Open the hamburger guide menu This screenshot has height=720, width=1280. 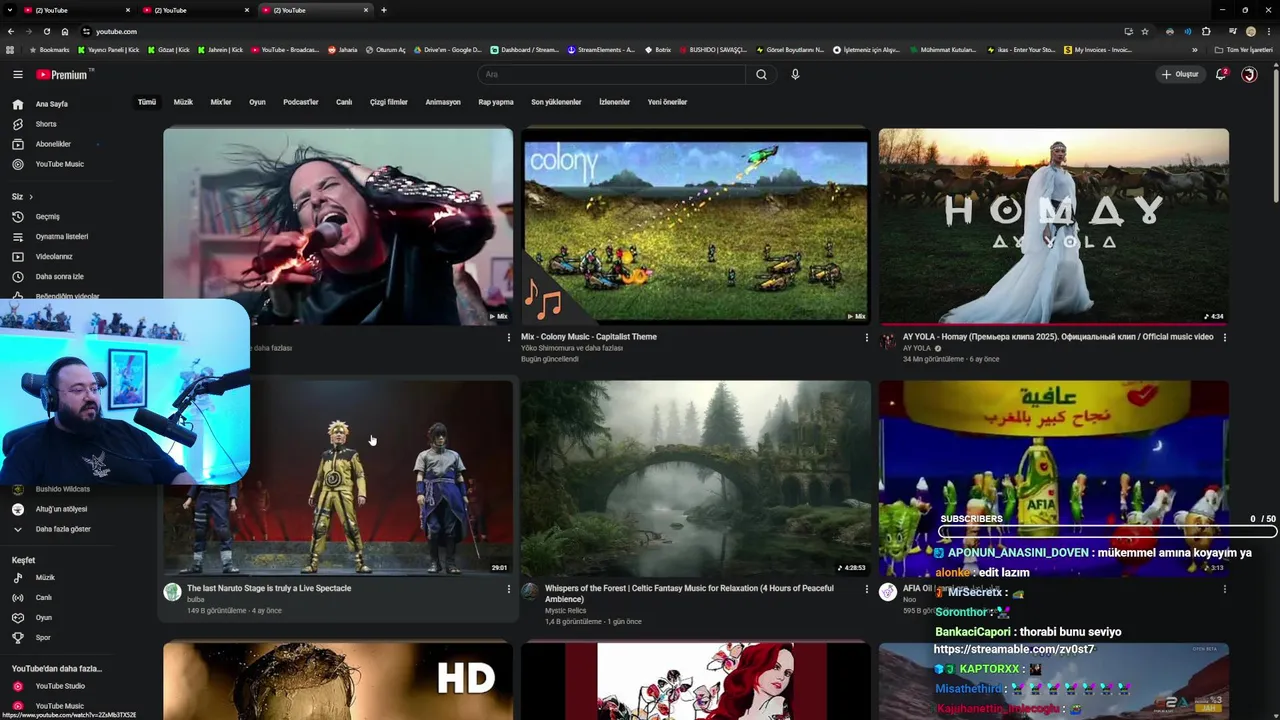17,74
